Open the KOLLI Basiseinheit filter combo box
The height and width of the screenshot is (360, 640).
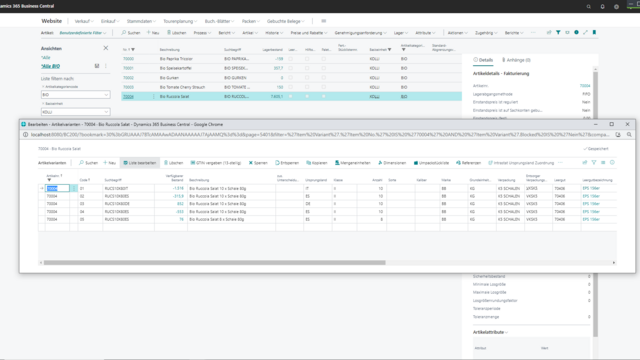point(76,112)
